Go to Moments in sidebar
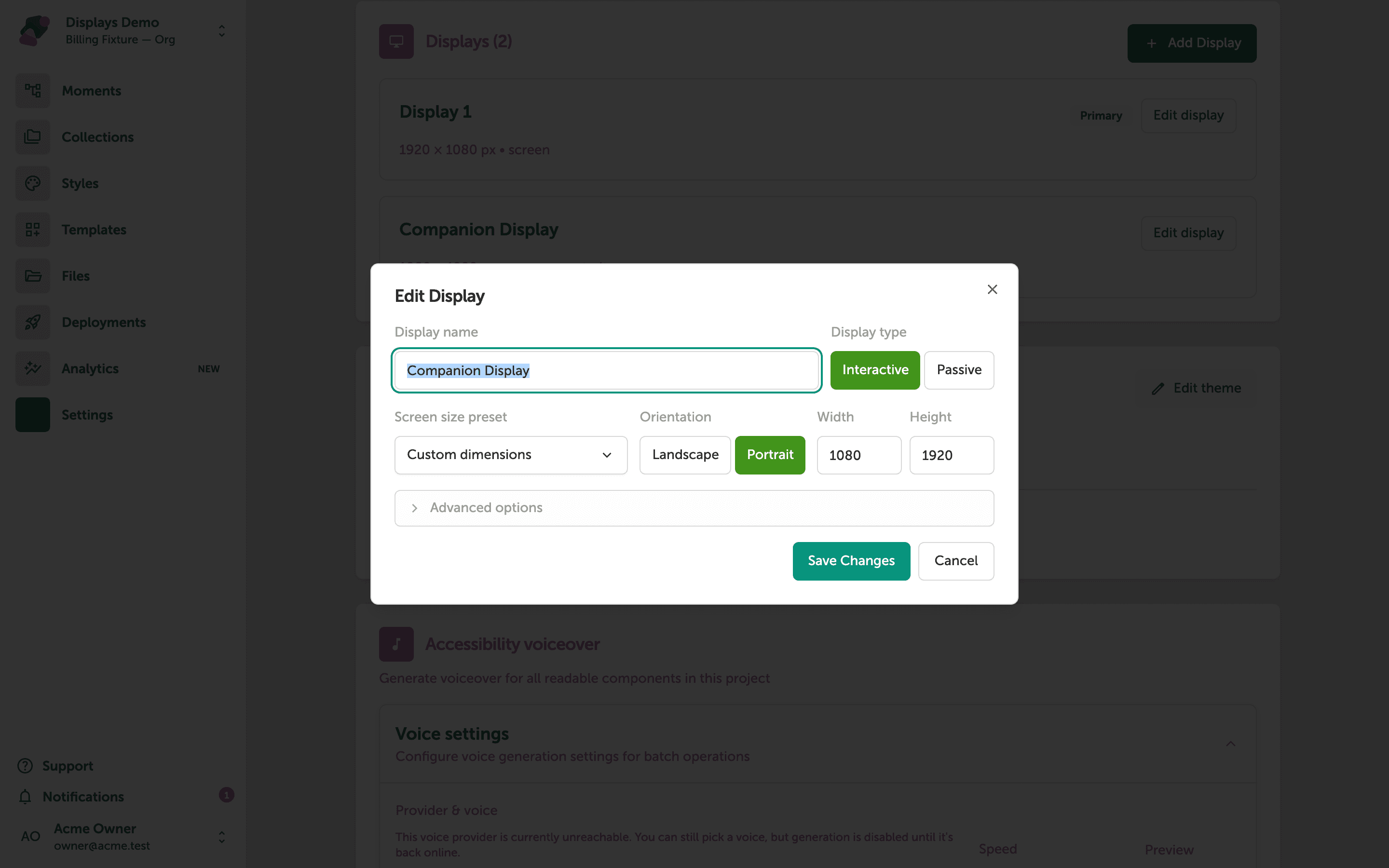This screenshot has width=1389, height=868. pyautogui.click(x=91, y=91)
